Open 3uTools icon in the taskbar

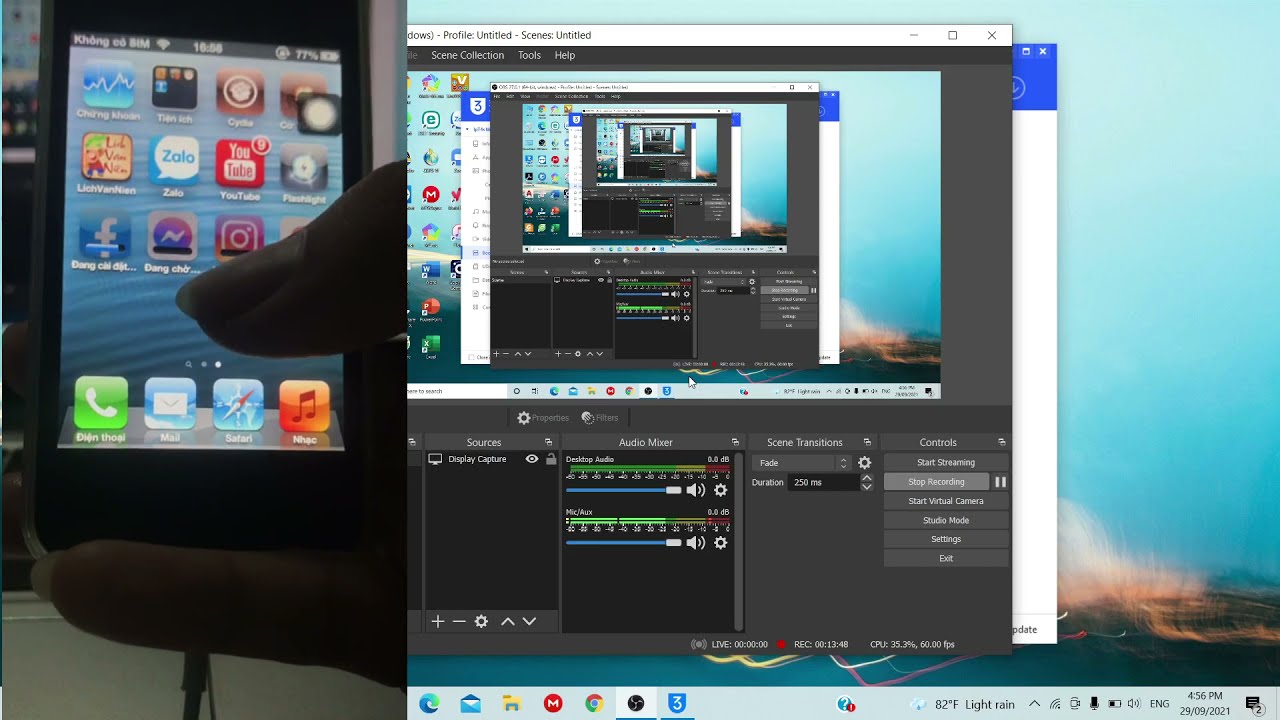(677, 704)
